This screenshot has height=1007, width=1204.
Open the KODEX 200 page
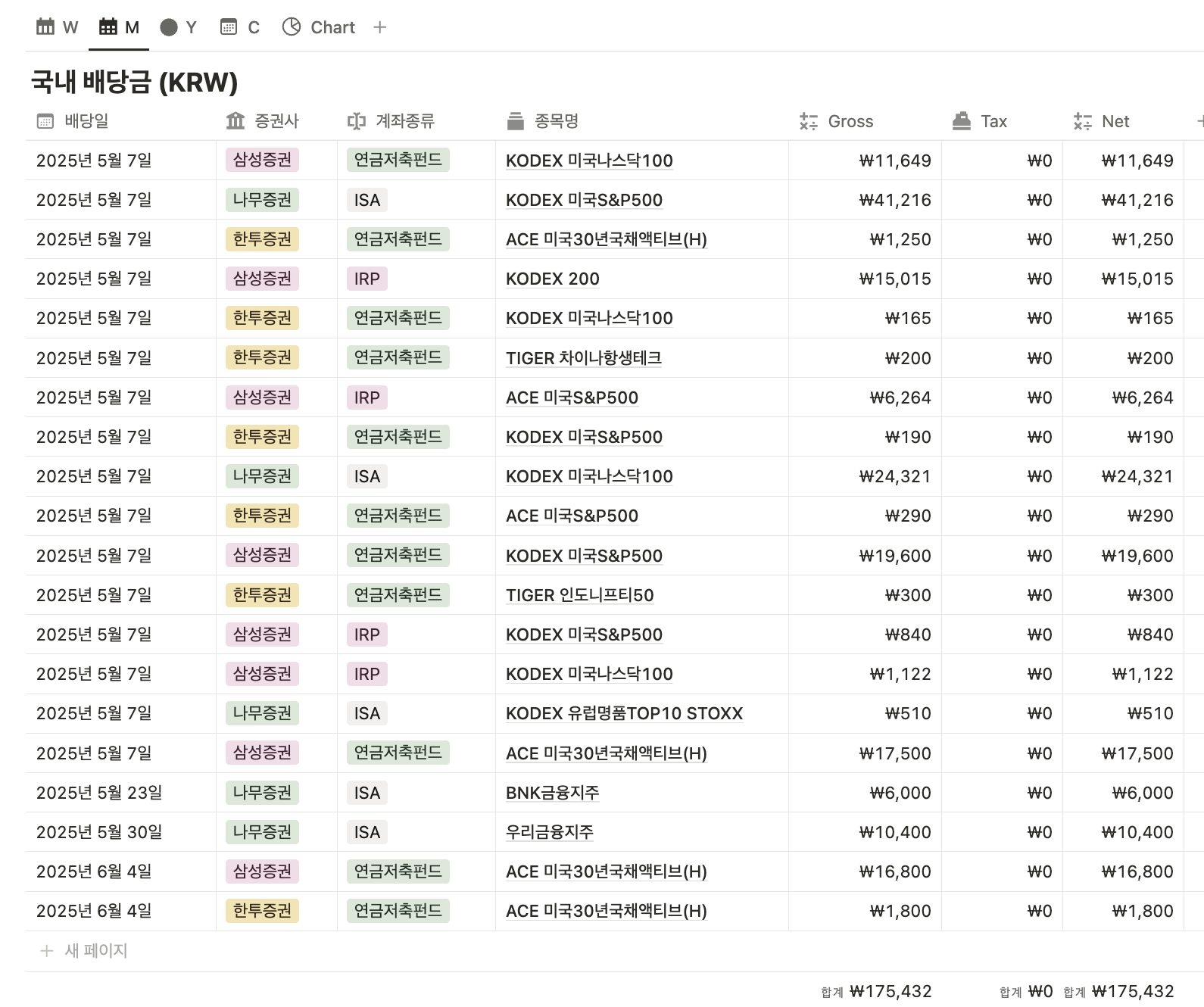coord(553,279)
